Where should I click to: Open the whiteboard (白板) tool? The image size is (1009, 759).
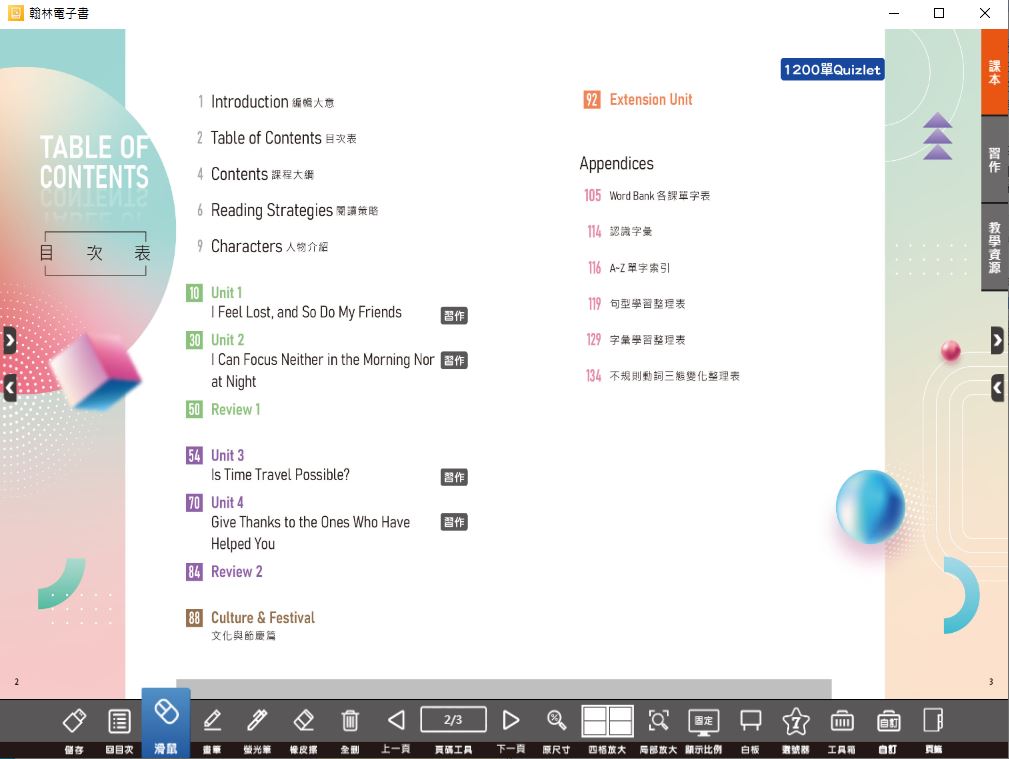(x=750, y=721)
